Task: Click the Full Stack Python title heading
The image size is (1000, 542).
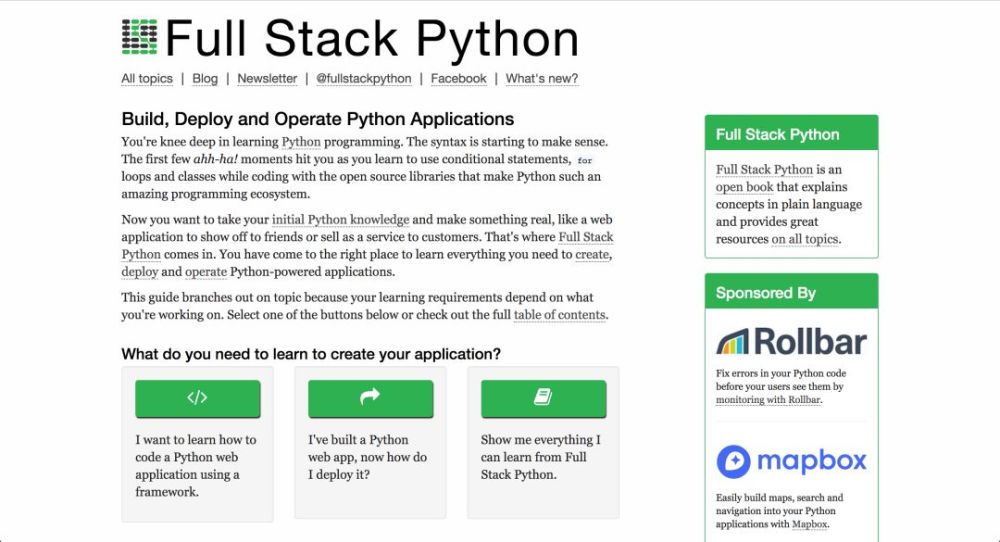Action: click(x=372, y=39)
